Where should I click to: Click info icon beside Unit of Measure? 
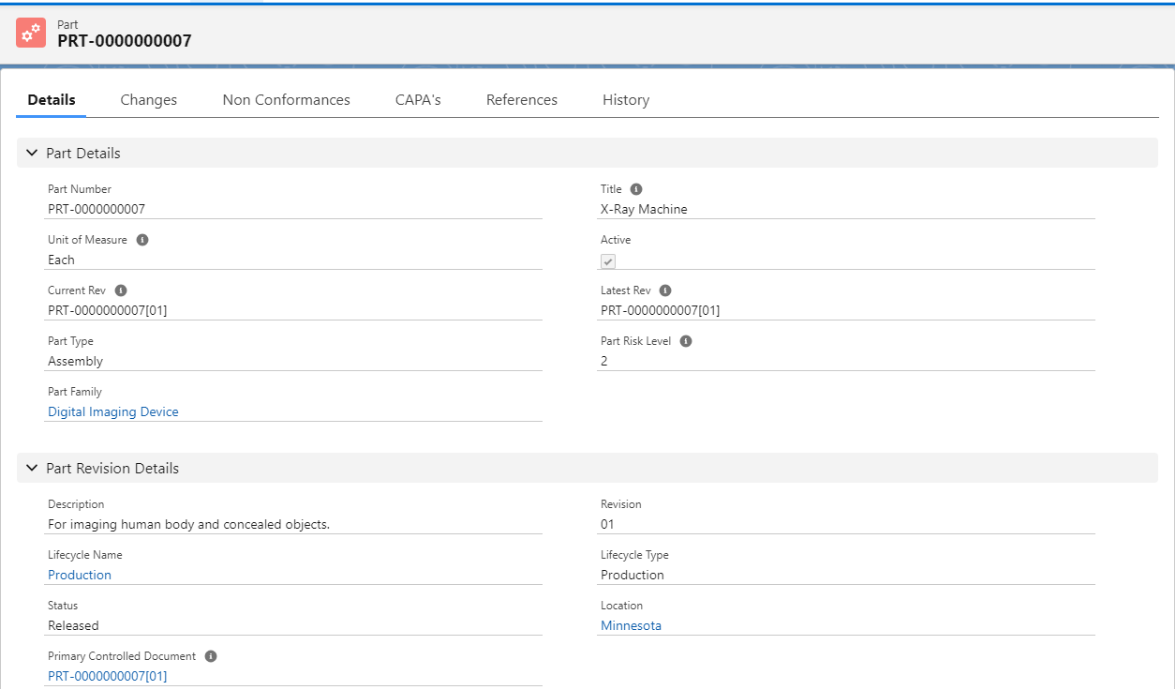click(x=142, y=240)
